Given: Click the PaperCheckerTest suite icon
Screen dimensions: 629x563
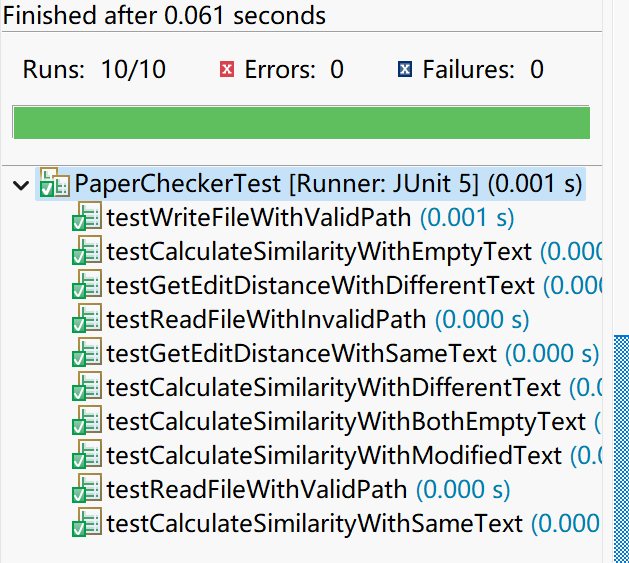Looking at the screenshot, I should pyautogui.click(x=55, y=183).
